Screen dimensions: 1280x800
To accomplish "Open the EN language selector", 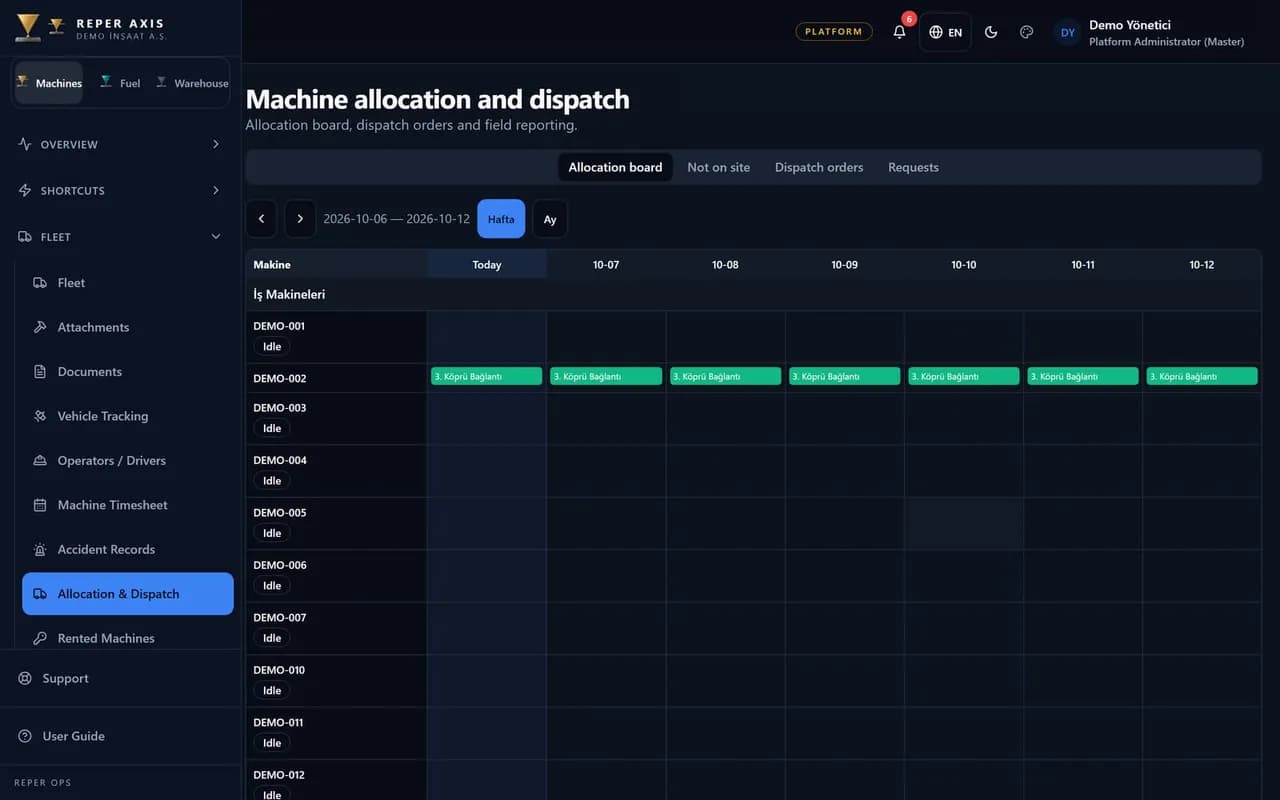I will coord(945,32).
